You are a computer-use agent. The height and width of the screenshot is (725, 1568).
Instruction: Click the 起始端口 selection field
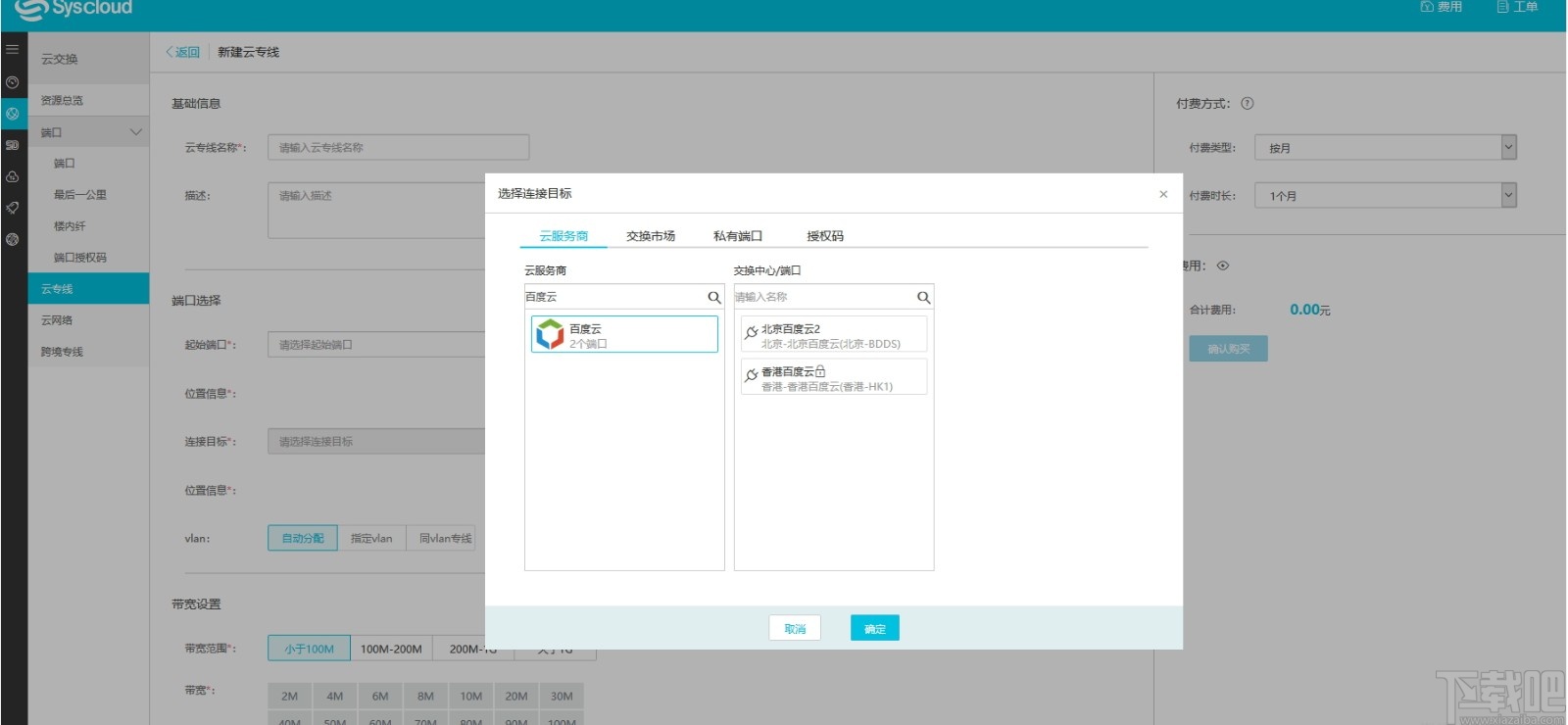(376, 345)
